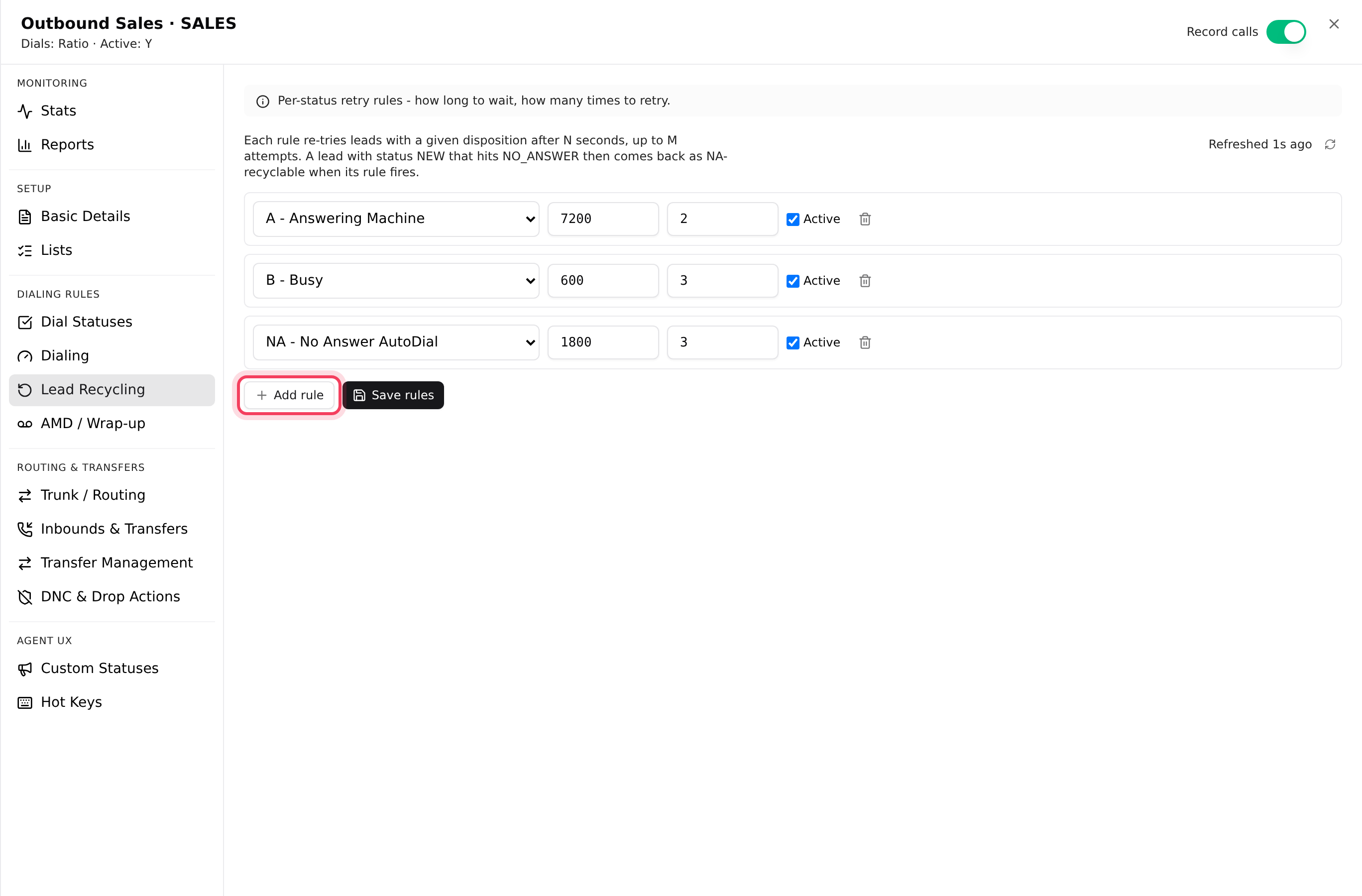
Task: Click the Stats pulse icon in sidebar
Action: click(x=24, y=111)
